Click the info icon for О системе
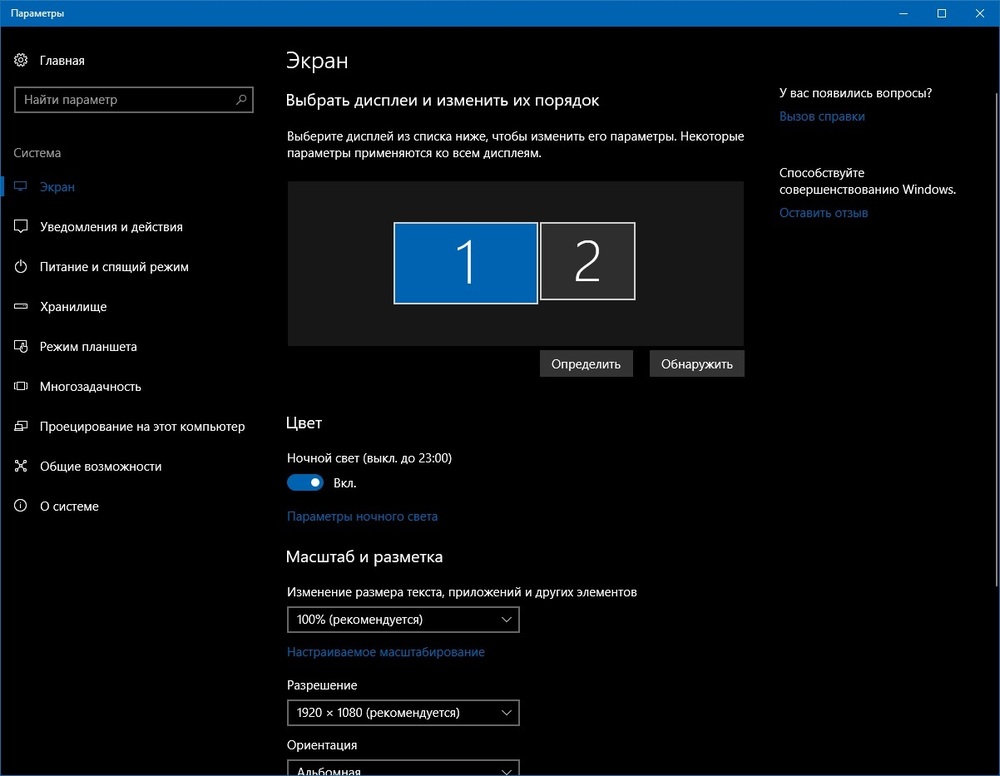The height and width of the screenshot is (776, 1000). pyautogui.click(x=21, y=506)
